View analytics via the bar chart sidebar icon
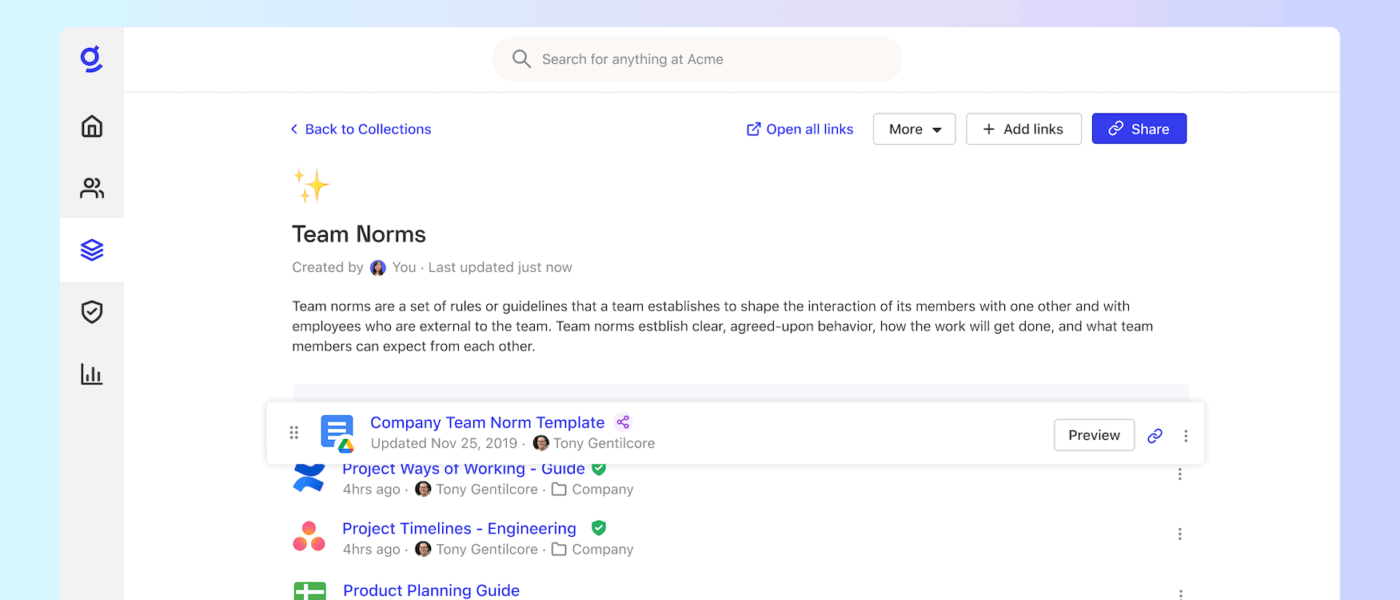 pyautogui.click(x=92, y=374)
